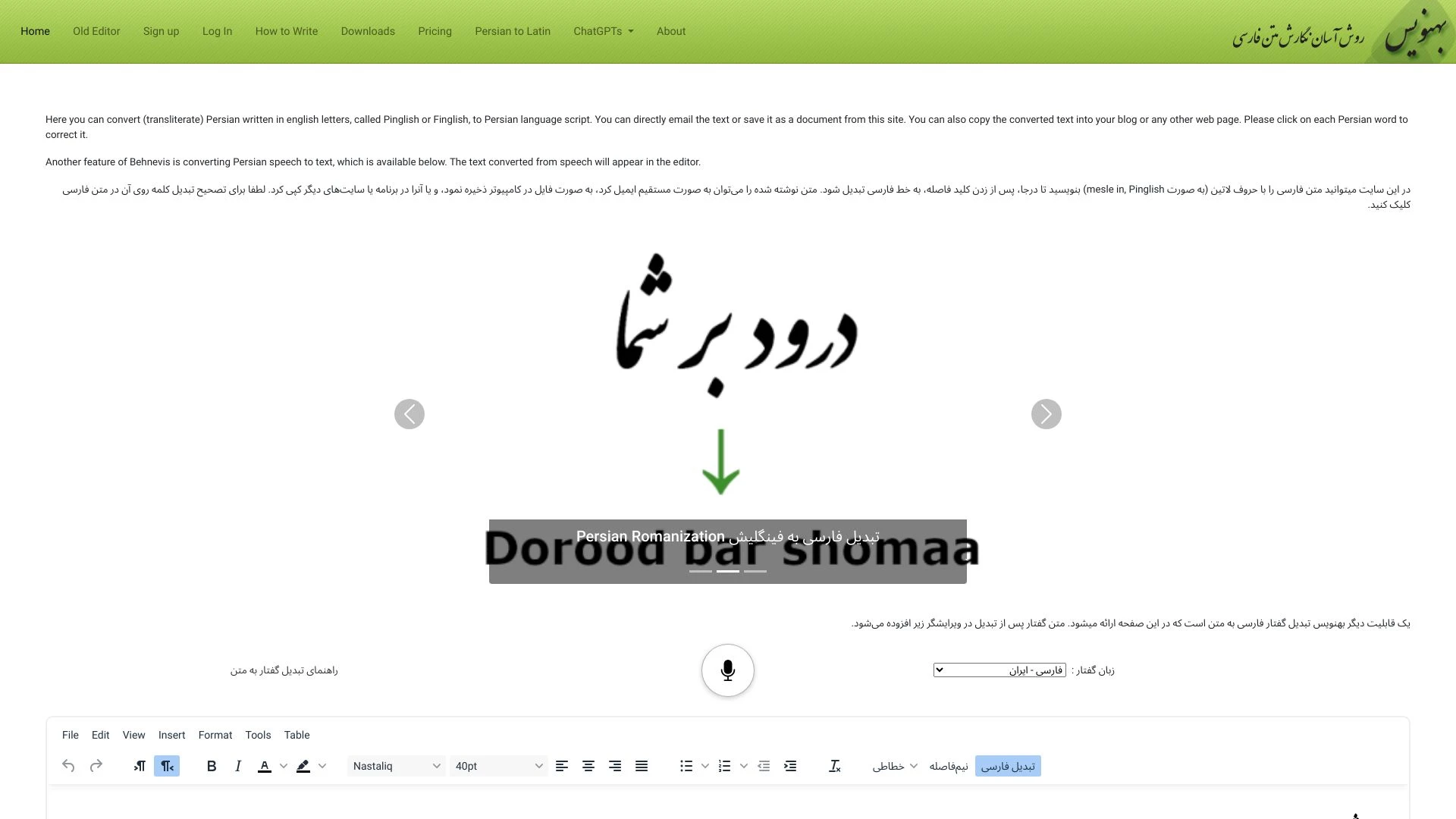Viewport: 1456px width, 819px height.
Task: Open the Format menu
Action: click(x=215, y=735)
